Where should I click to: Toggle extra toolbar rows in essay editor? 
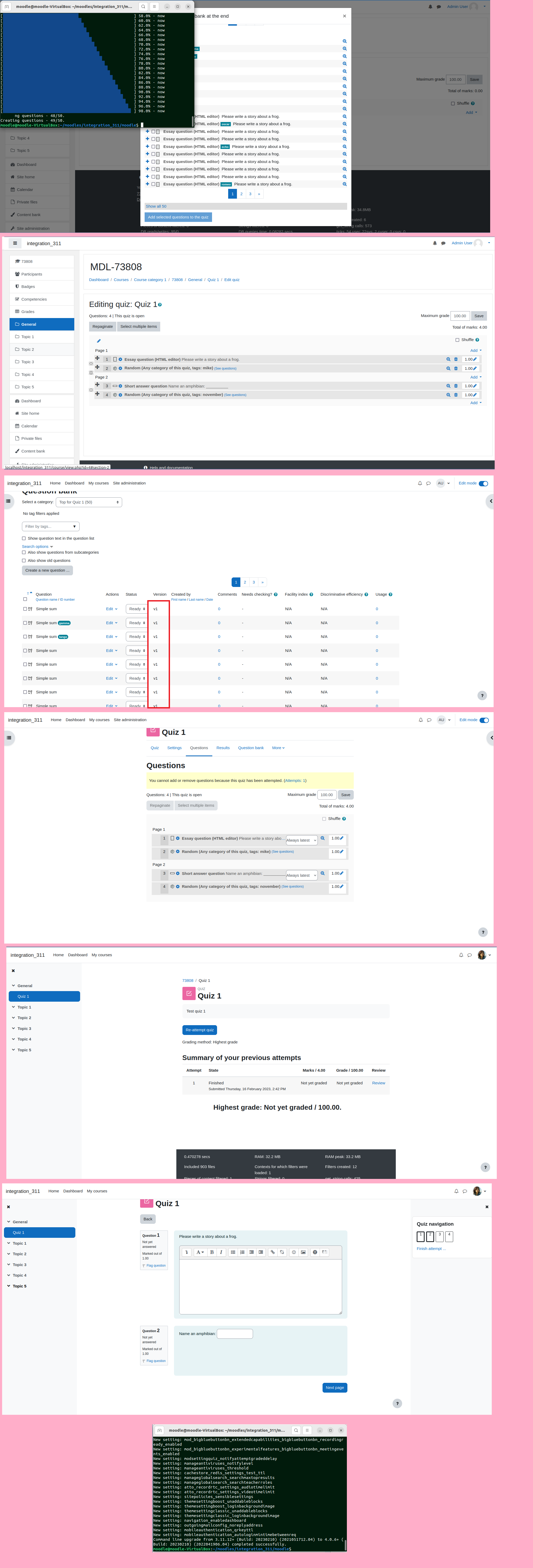187,1252
